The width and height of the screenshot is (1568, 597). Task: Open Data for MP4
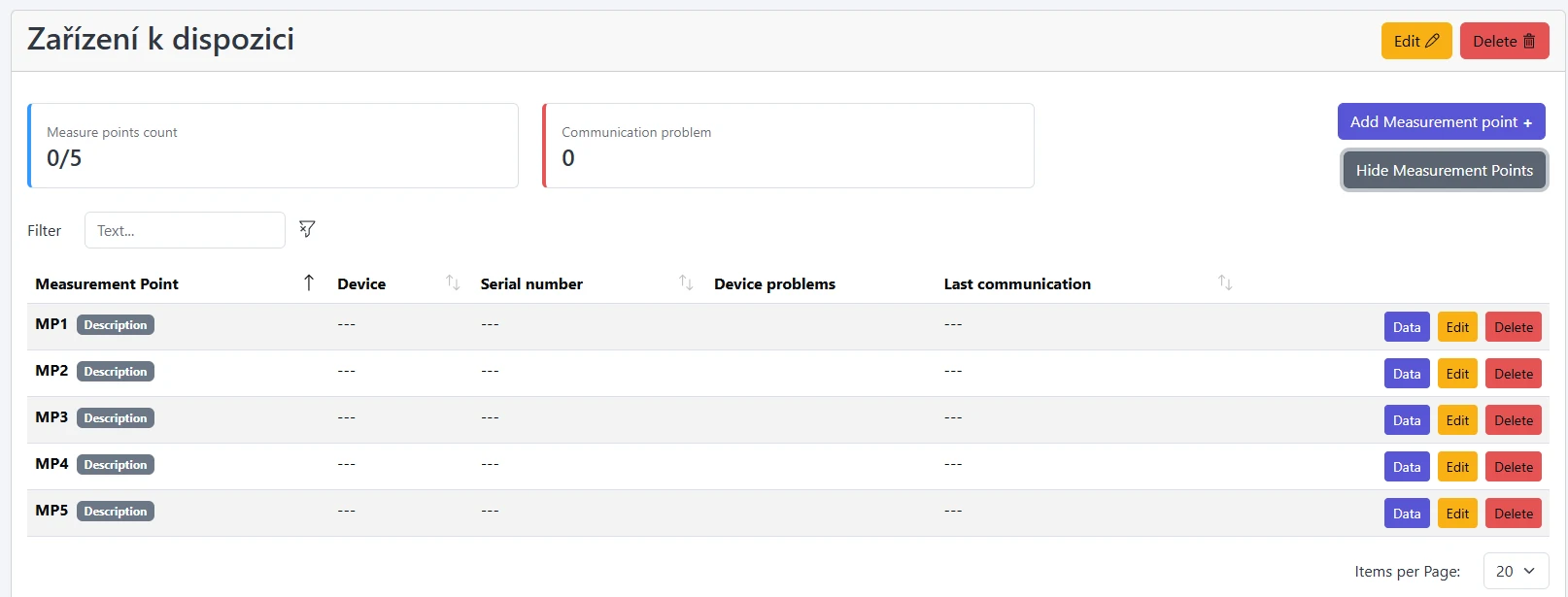click(x=1407, y=467)
